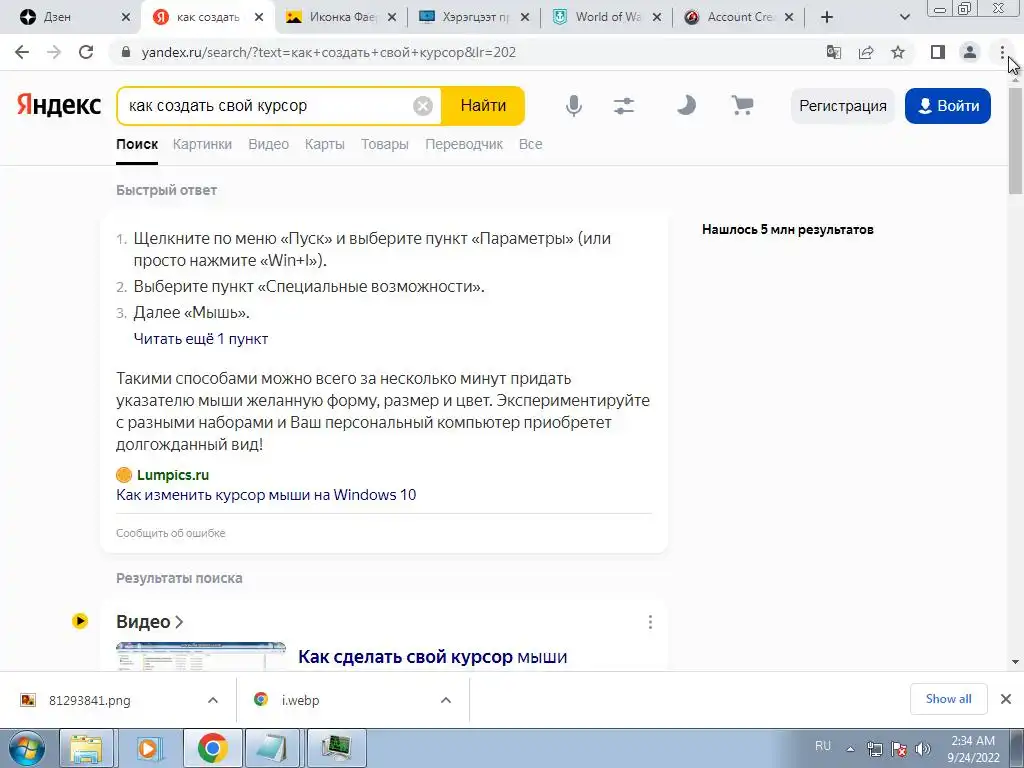The height and width of the screenshot is (768, 1024).
Task: Click the Регистрация button
Action: click(x=842, y=106)
